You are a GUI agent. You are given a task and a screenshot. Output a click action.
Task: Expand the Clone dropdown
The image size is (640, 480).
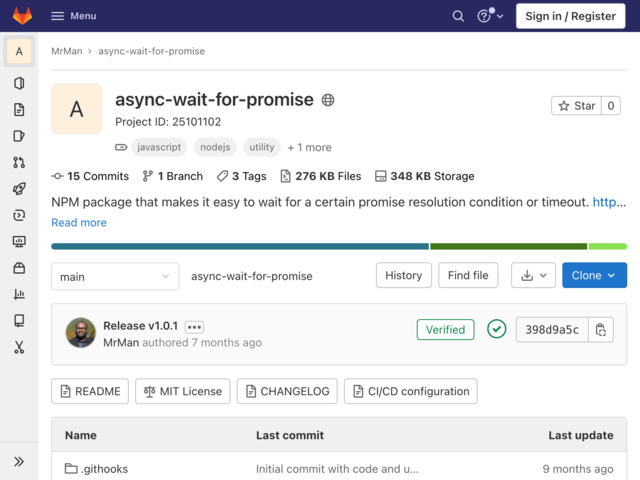594,276
